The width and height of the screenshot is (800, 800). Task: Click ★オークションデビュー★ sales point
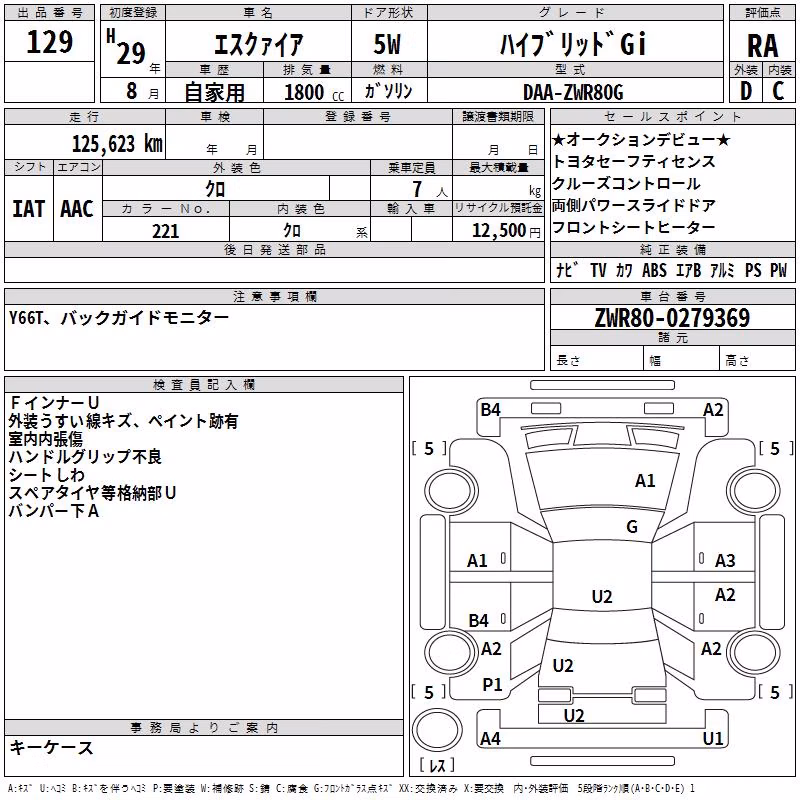point(641,139)
